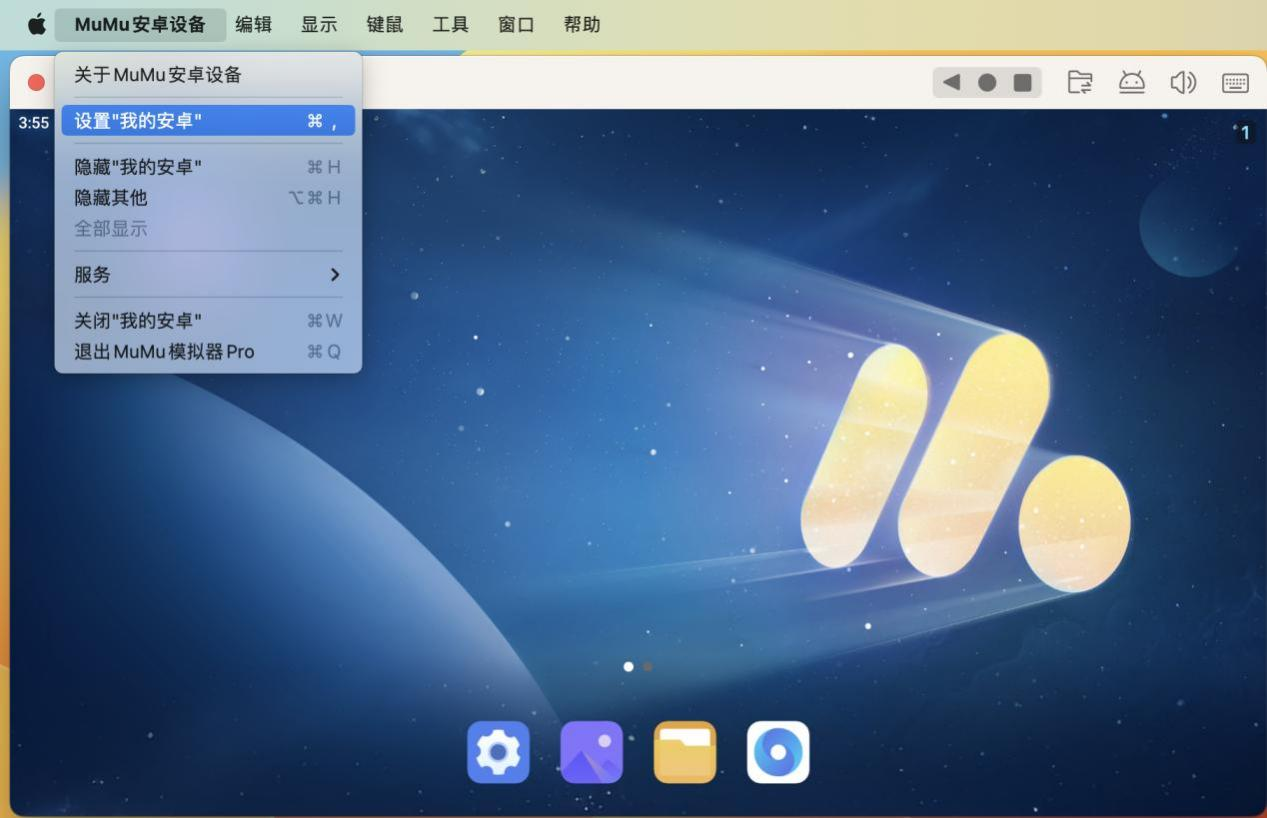
Task: Open the 工具 menu
Action: [449, 24]
